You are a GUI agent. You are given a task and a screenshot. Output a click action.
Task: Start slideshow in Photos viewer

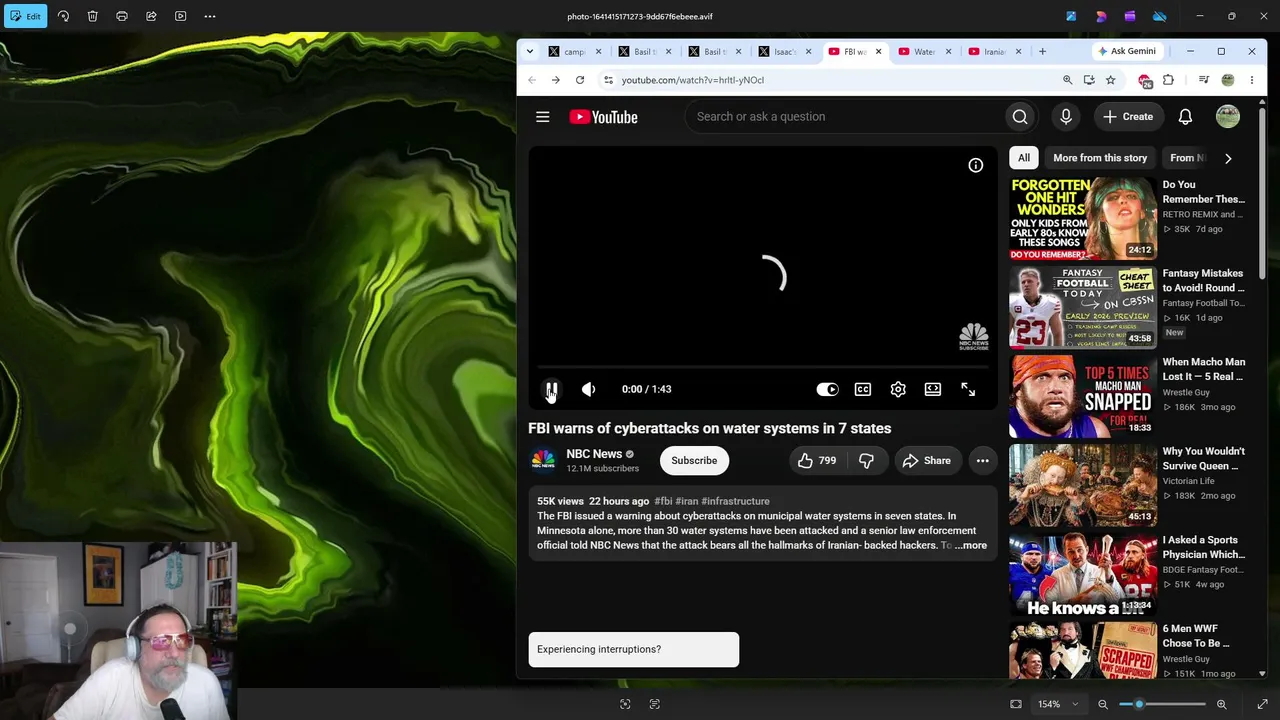pos(180,16)
